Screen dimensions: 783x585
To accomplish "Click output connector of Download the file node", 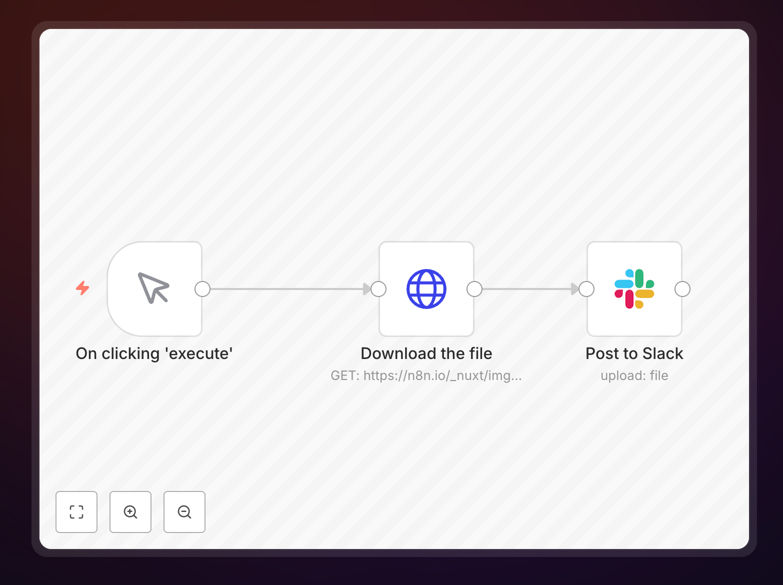I will 474,289.
